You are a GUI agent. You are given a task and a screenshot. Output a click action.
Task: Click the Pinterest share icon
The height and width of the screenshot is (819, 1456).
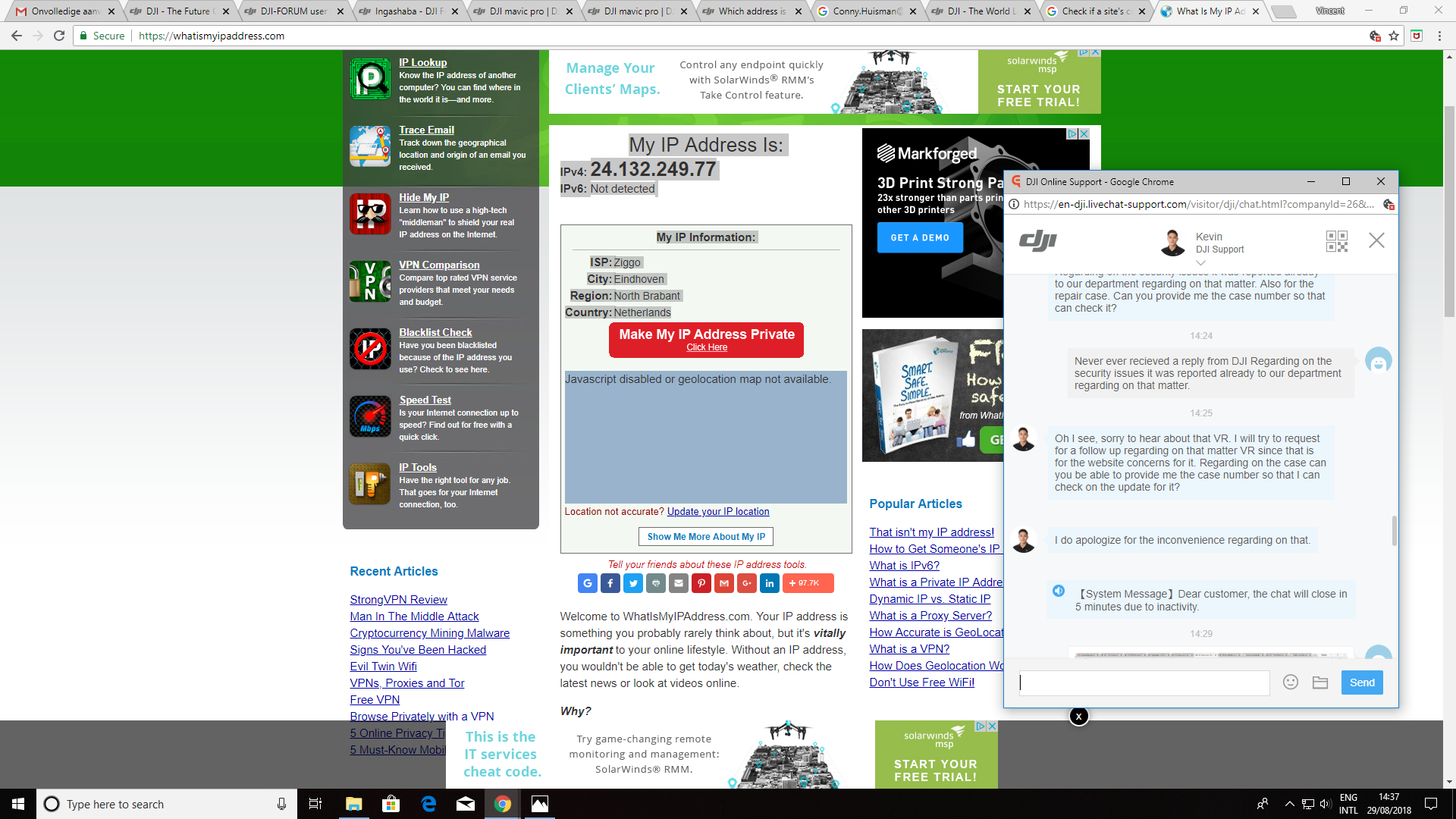(x=701, y=583)
